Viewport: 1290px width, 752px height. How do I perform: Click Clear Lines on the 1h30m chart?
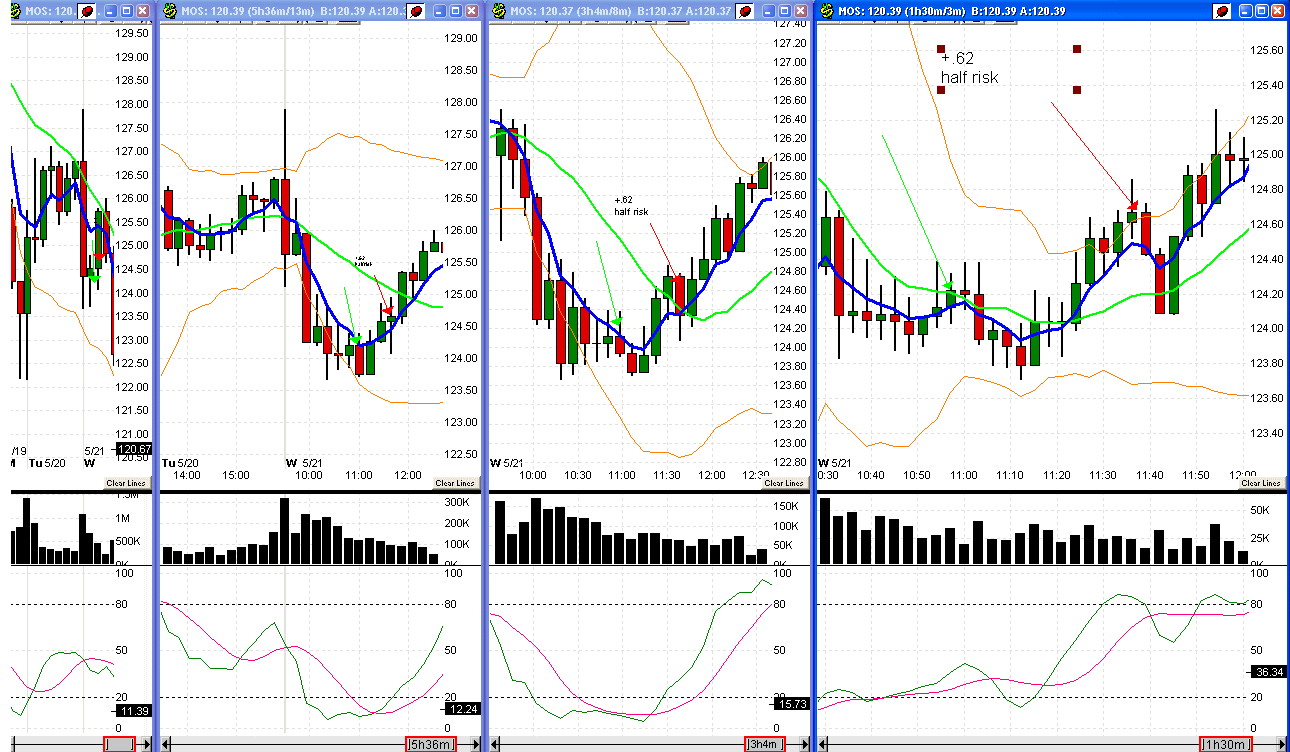click(x=1261, y=482)
